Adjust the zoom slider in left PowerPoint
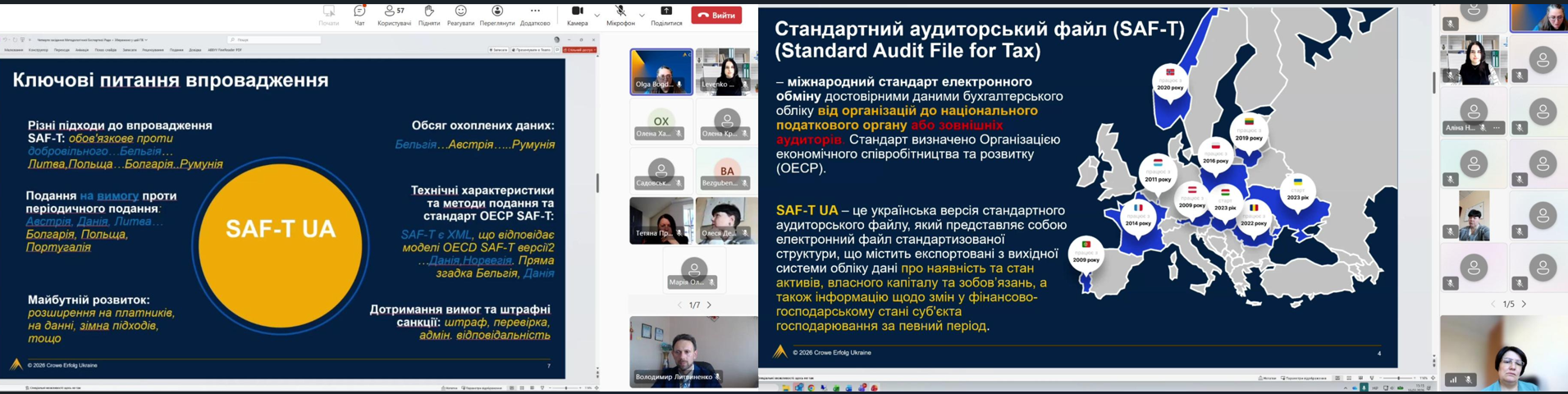The width and height of the screenshot is (1568, 394). [566, 387]
